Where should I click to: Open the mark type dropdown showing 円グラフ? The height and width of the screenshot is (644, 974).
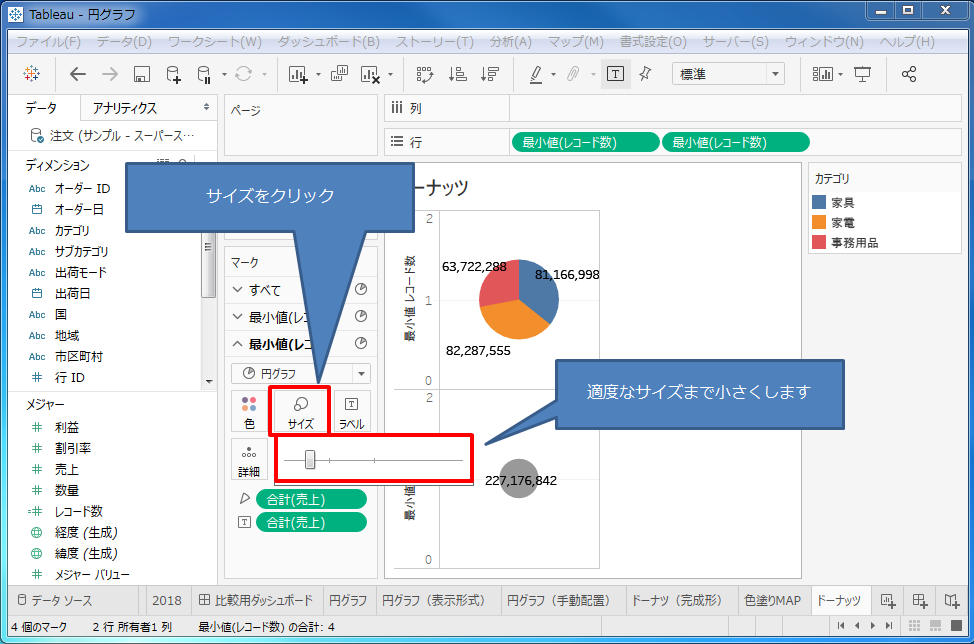(360, 371)
